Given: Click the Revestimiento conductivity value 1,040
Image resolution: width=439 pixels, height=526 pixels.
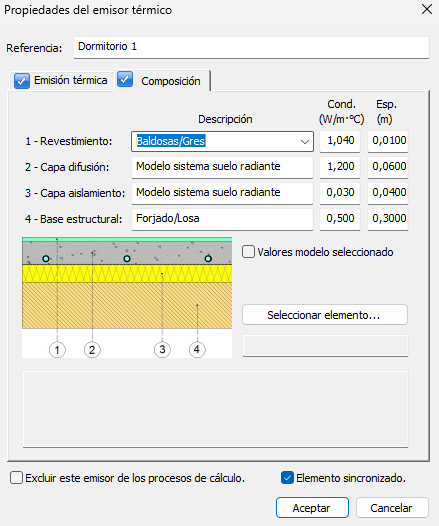Looking at the screenshot, I should pos(340,141).
